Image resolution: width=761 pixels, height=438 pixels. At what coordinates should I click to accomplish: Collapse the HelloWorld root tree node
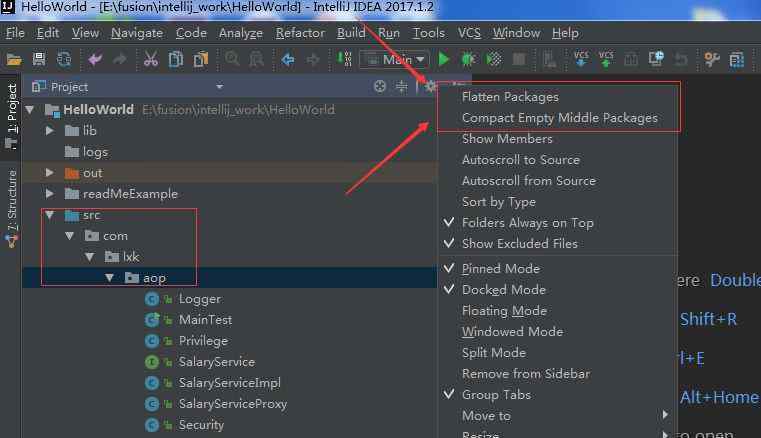pyautogui.click(x=30, y=110)
